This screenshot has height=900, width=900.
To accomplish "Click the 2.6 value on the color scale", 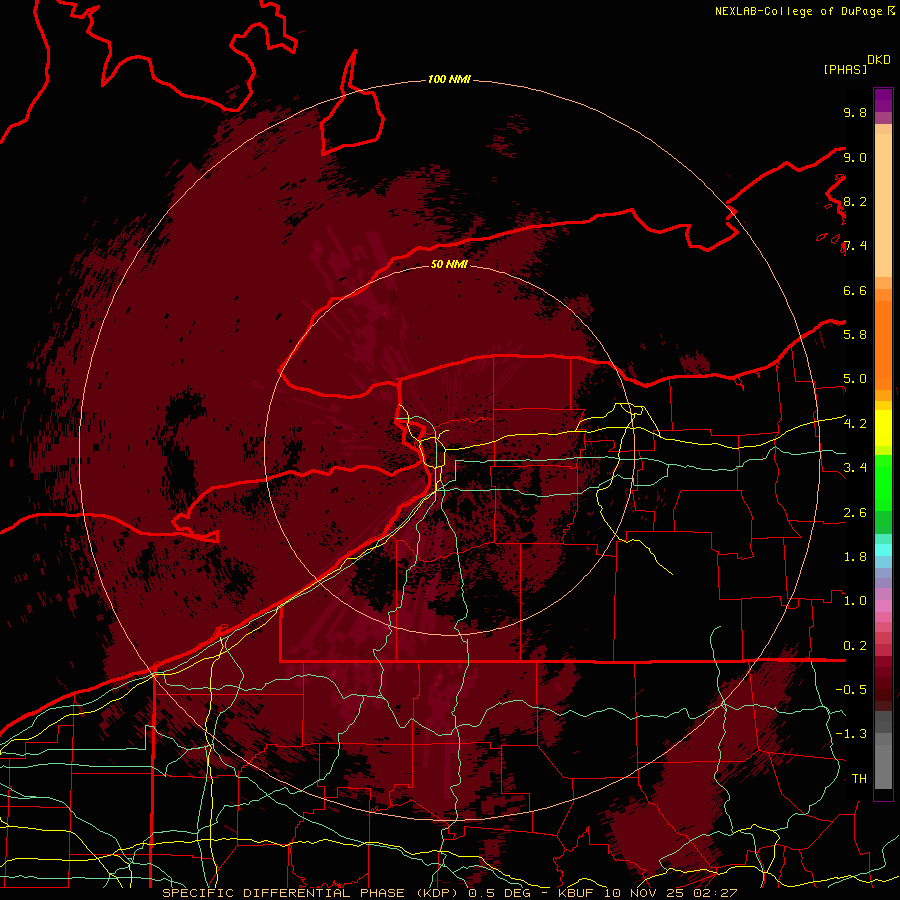I will click(855, 512).
